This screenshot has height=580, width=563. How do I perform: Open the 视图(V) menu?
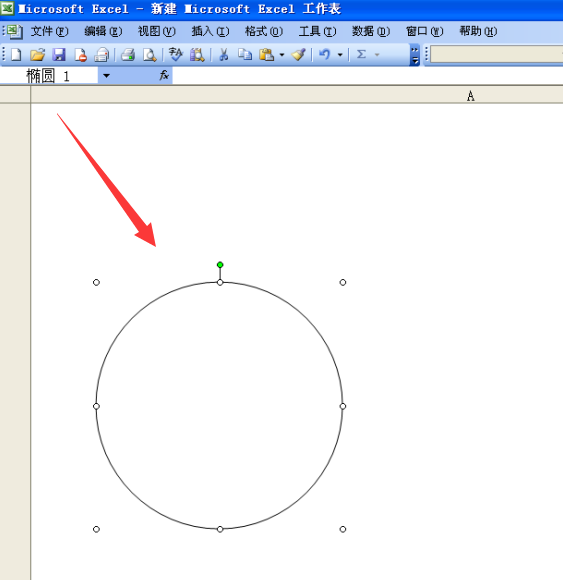[157, 31]
